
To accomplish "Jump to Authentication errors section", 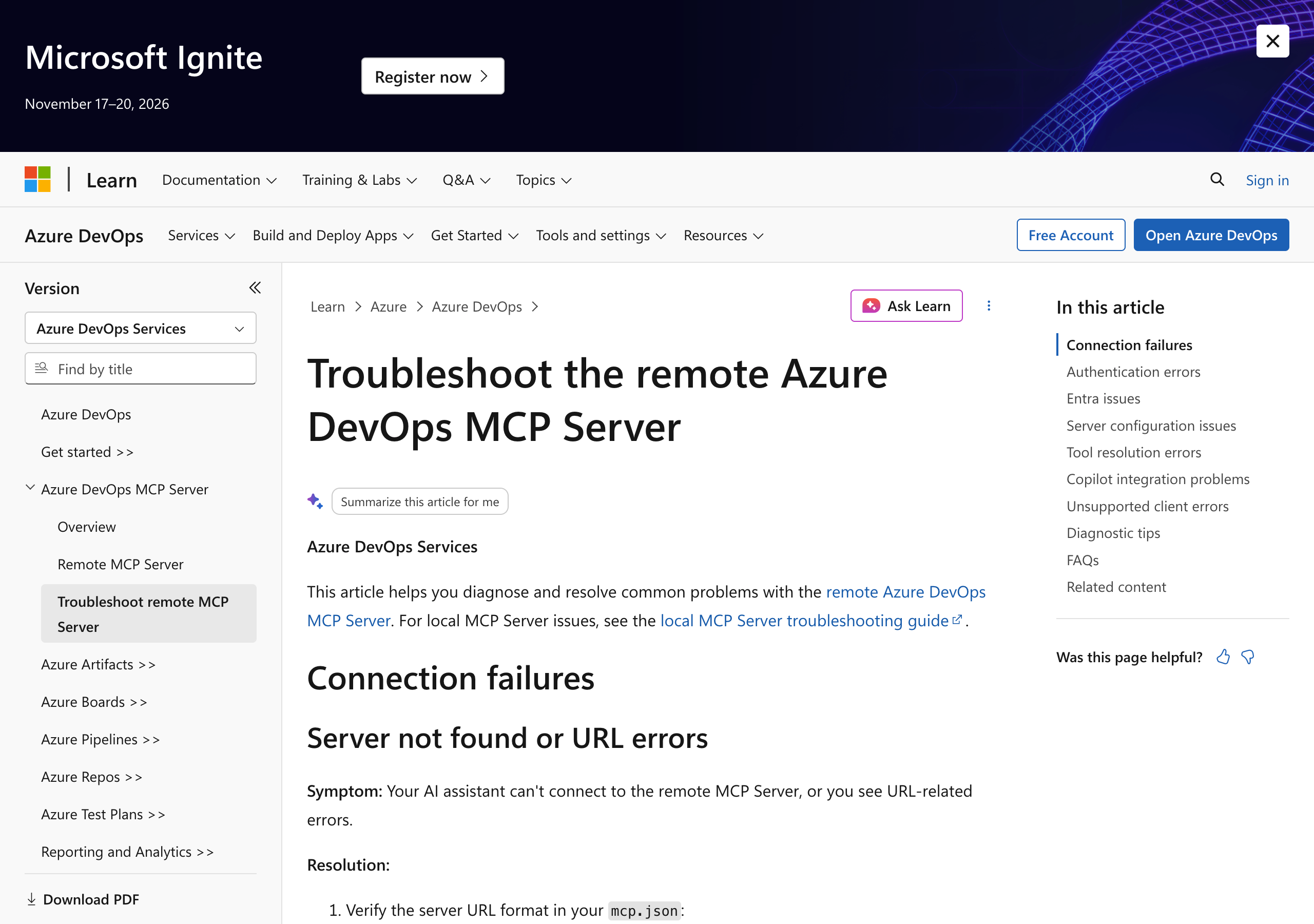I will 1133,372.
